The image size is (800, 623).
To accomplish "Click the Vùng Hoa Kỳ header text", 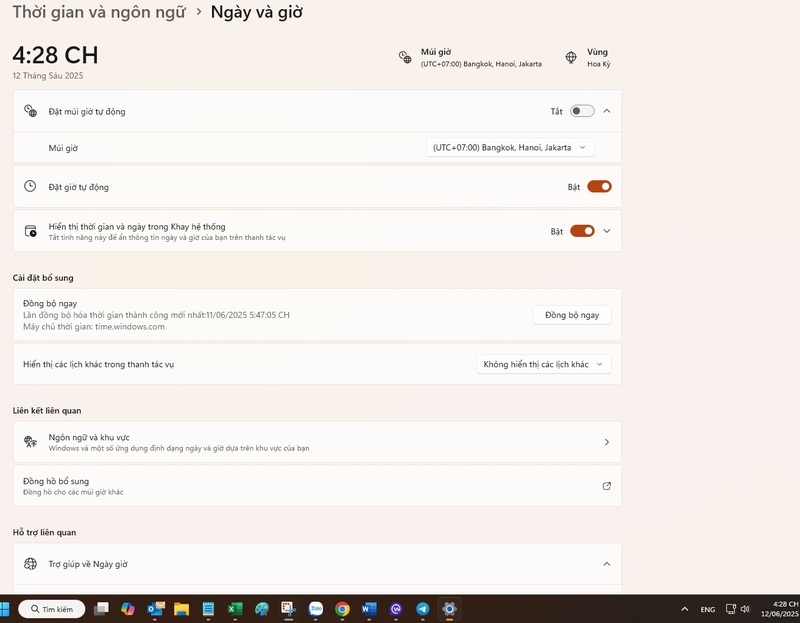I will 598,57.
